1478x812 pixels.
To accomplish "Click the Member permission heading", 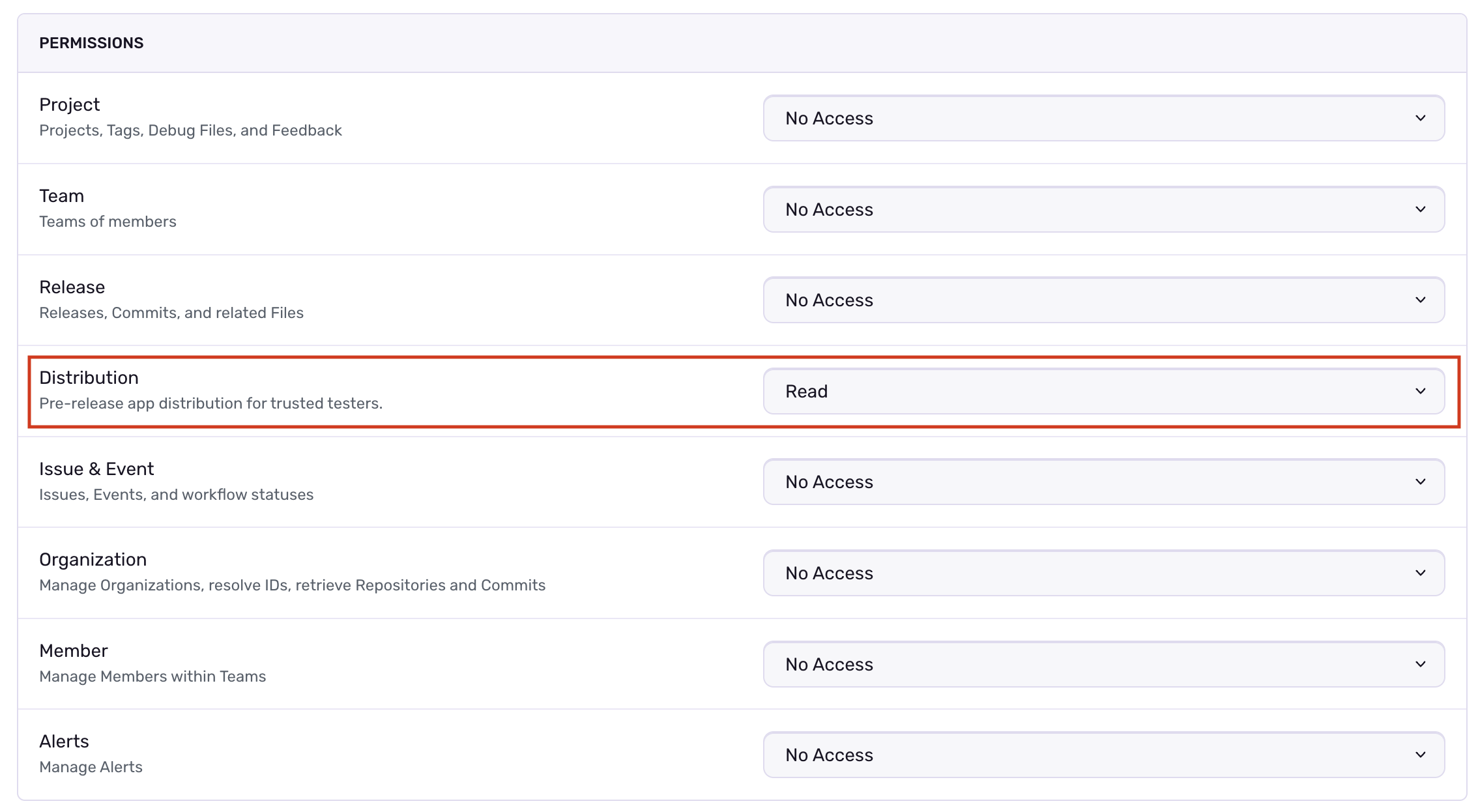I will coord(73,650).
